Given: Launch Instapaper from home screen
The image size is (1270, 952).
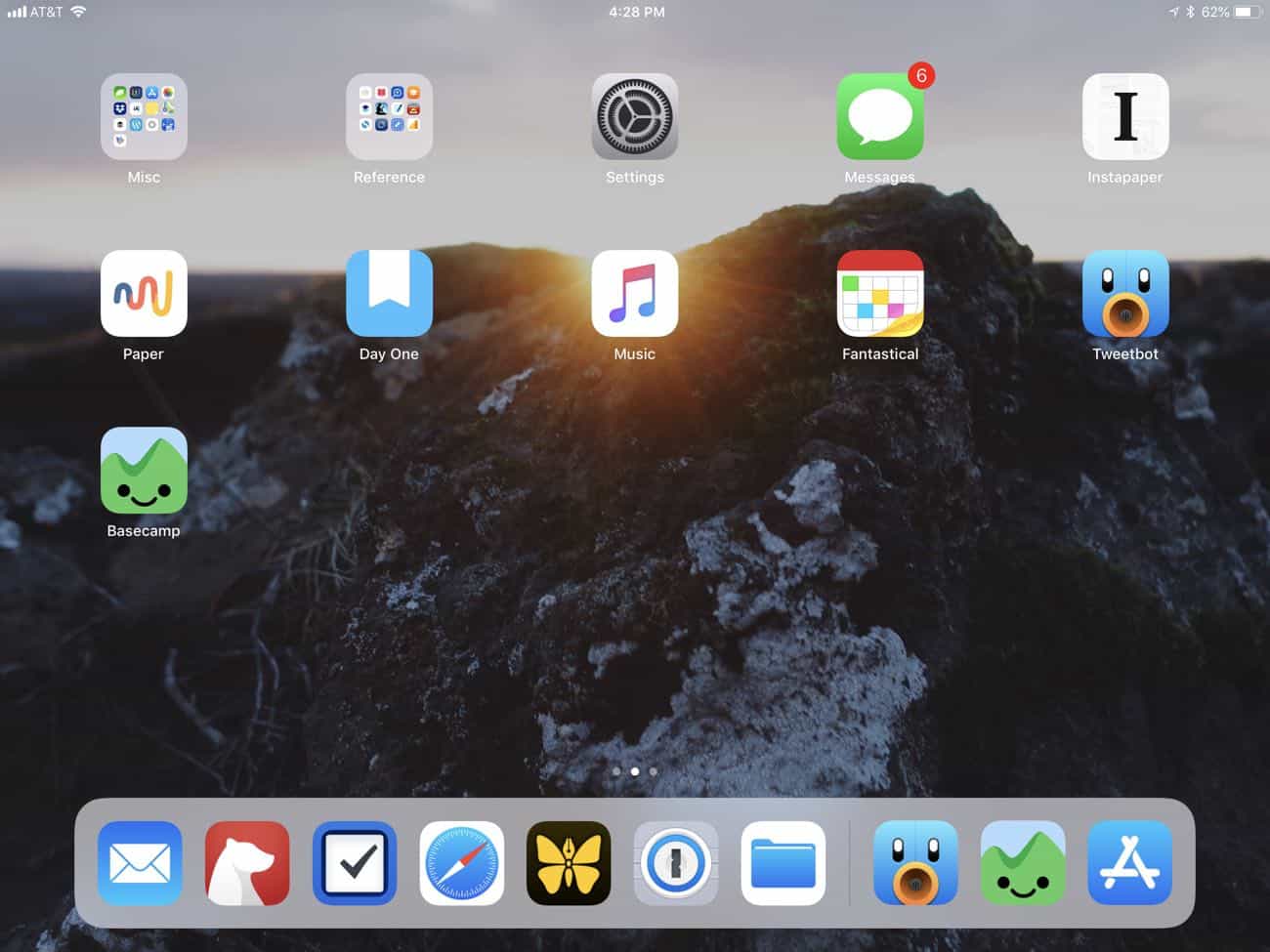Looking at the screenshot, I should (1125, 116).
